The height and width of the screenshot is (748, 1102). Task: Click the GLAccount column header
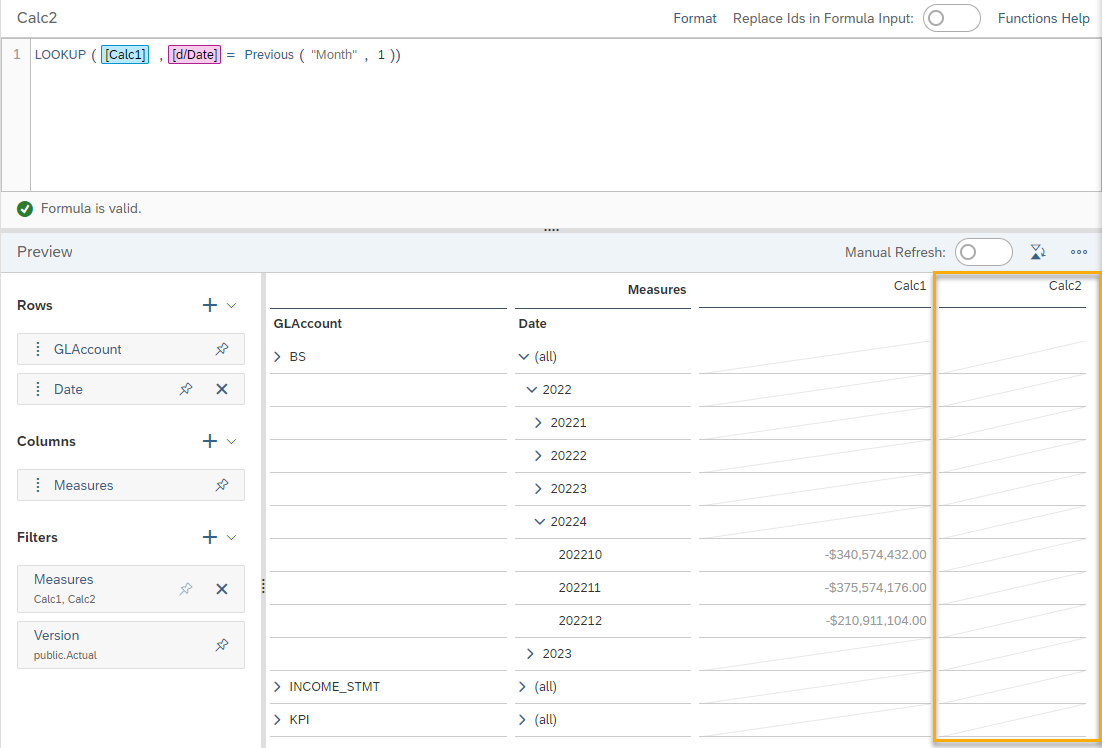[307, 324]
